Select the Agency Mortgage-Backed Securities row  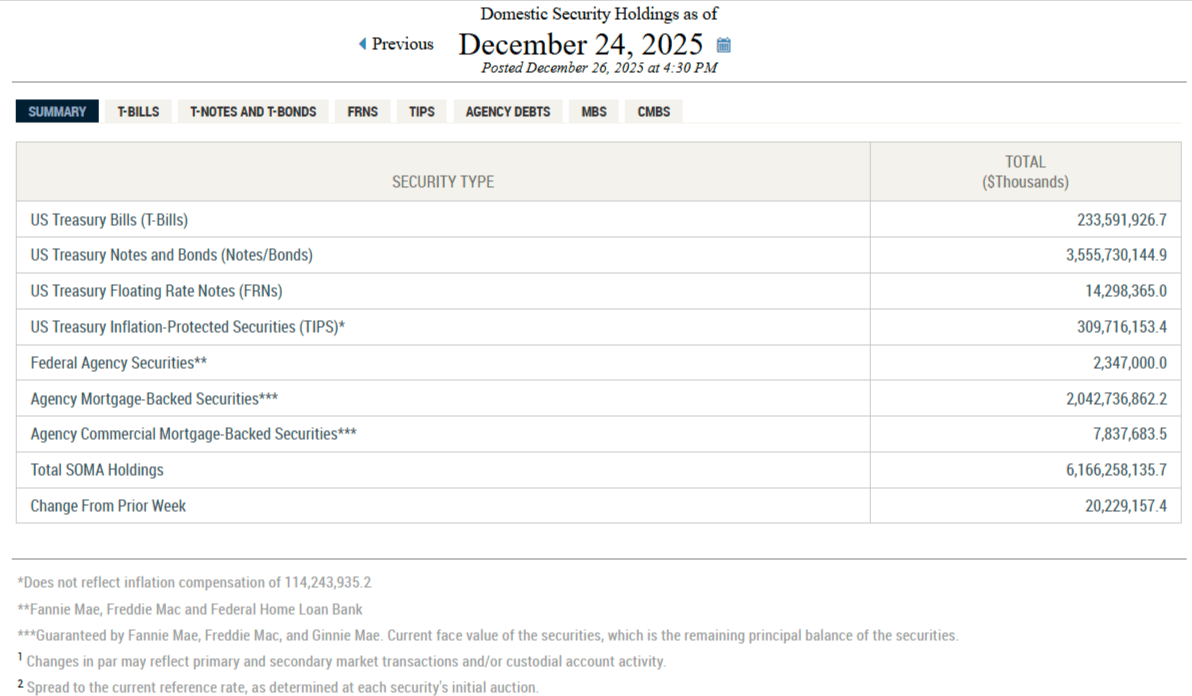click(x=154, y=399)
